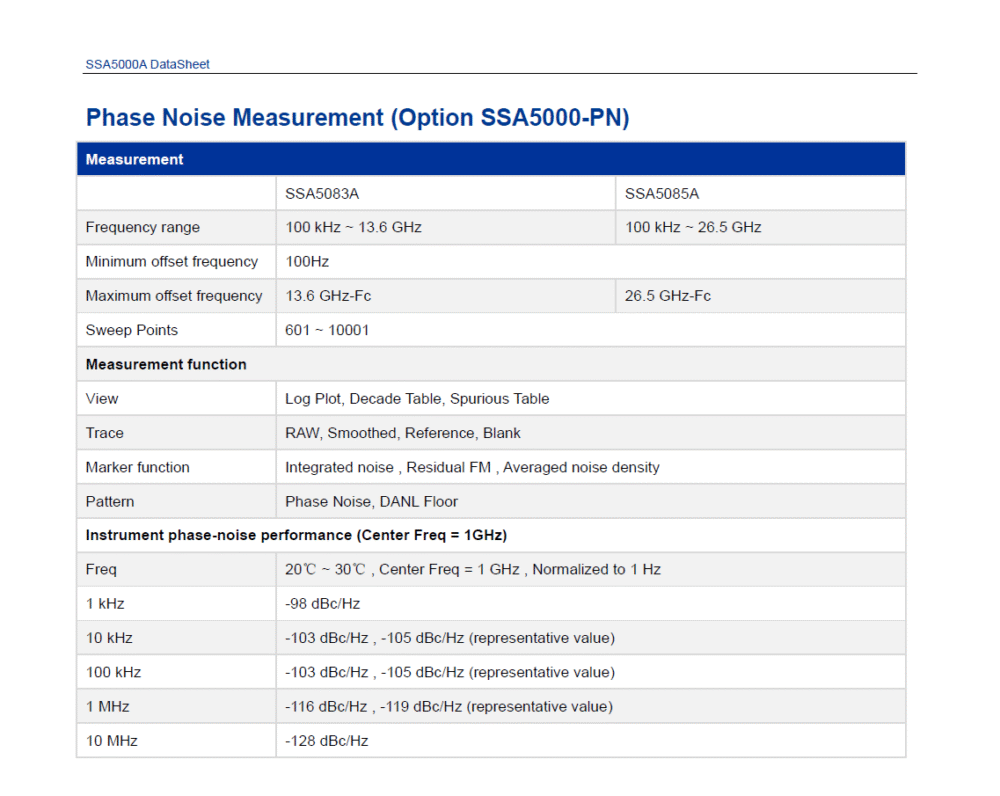1000x796 pixels.
Task: Select the 'Phase Noise, DANL Floor' value
Action: [x=372, y=502]
